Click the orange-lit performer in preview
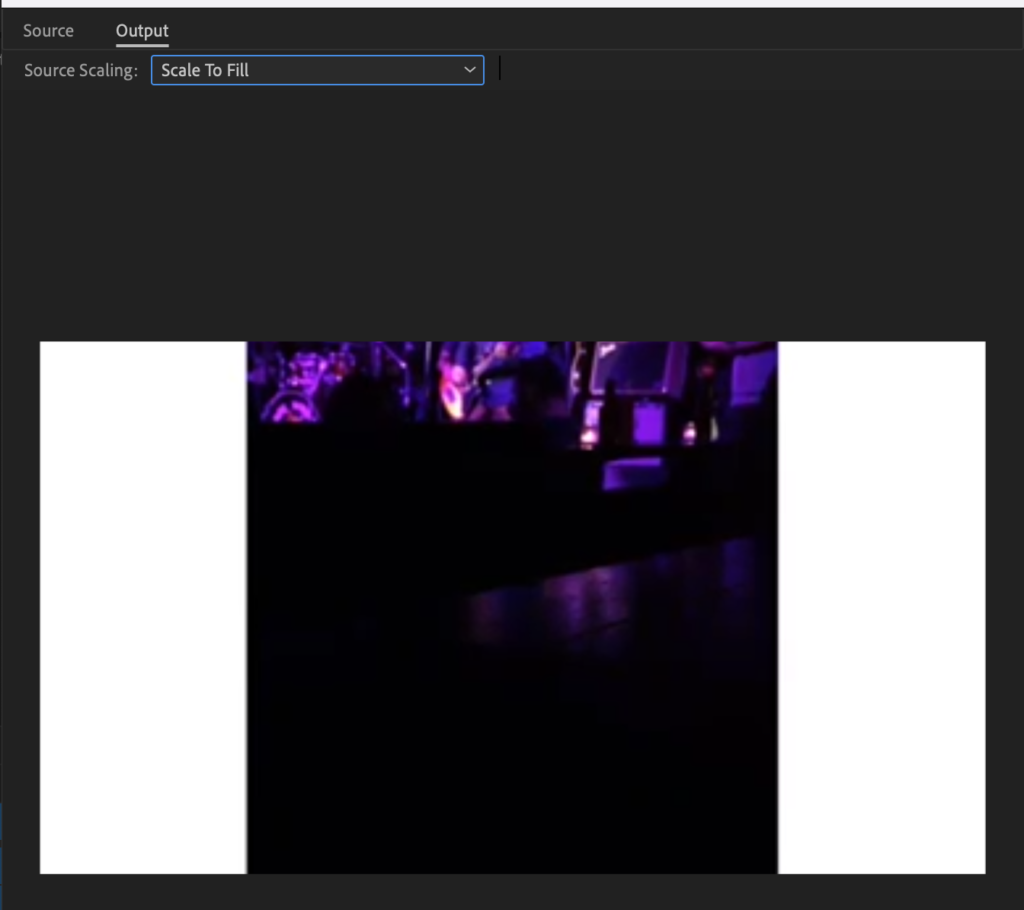Viewport: 1024px width, 910px height. click(x=453, y=391)
